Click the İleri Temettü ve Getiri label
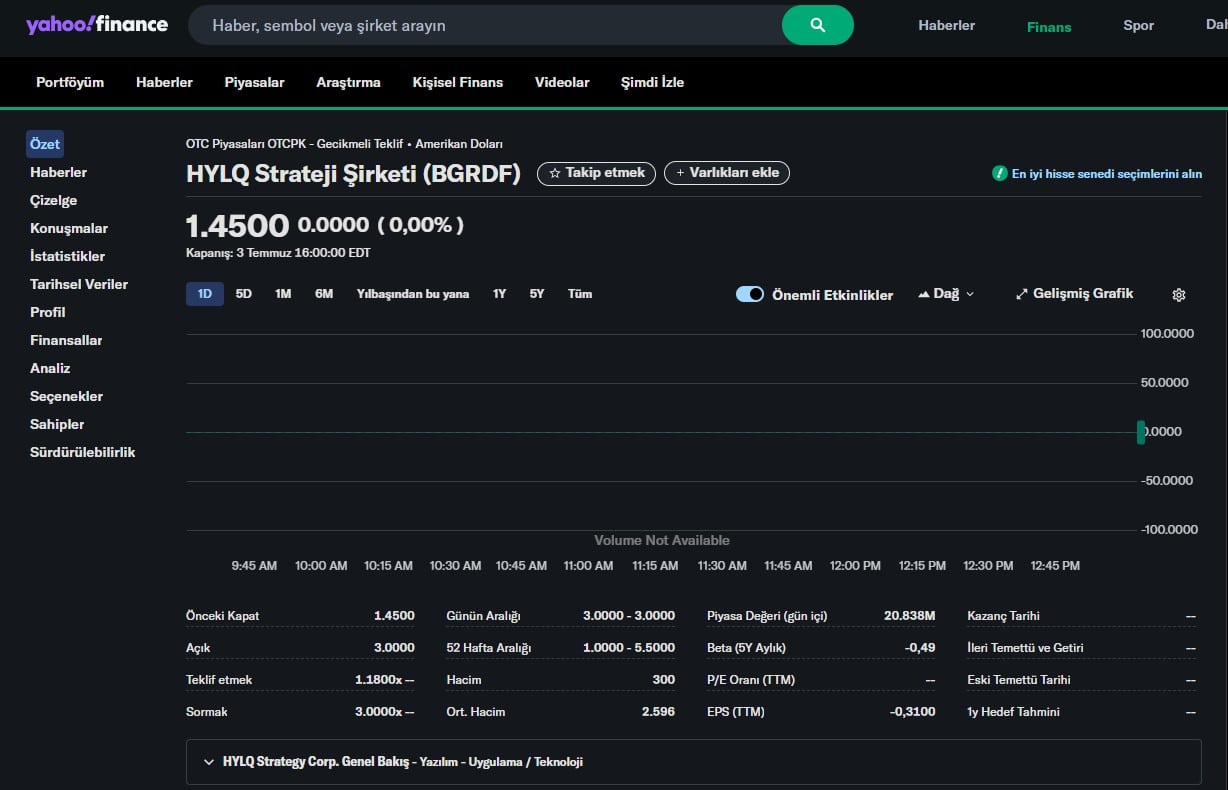Screen dimensions: 1228x790 (x=1025, y=648)
